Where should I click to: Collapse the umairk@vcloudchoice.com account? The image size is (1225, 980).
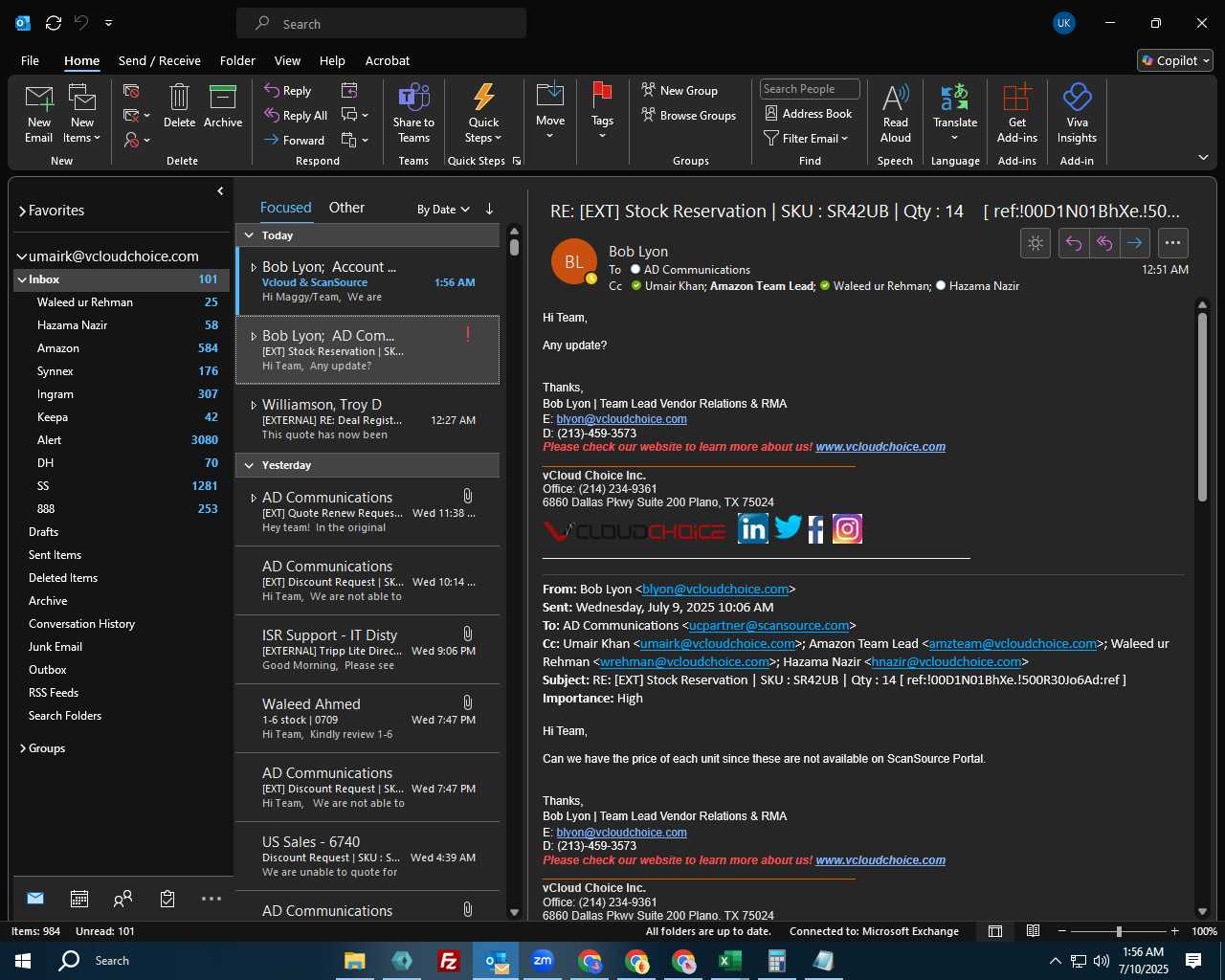pyautogui.click(x=22, y=256)
